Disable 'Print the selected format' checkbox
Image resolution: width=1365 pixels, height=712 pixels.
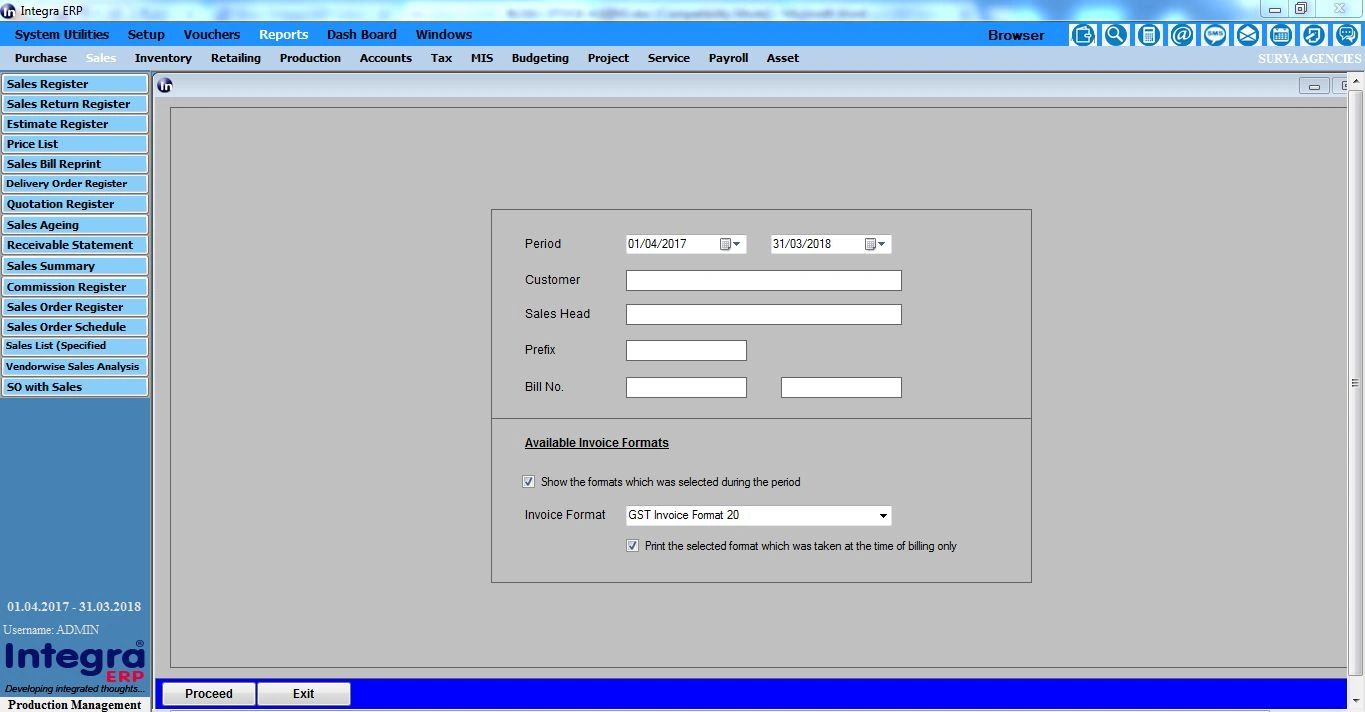click(632, 545)
